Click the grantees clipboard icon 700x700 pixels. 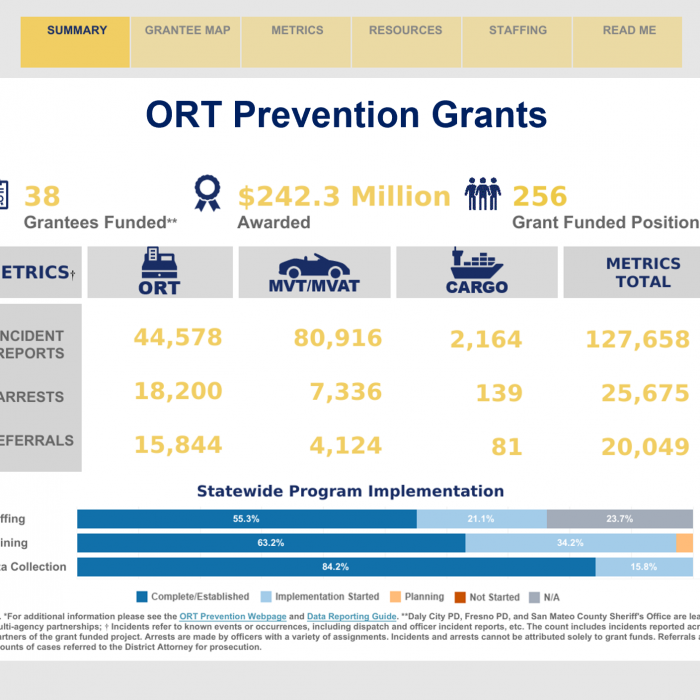point(3,194)
